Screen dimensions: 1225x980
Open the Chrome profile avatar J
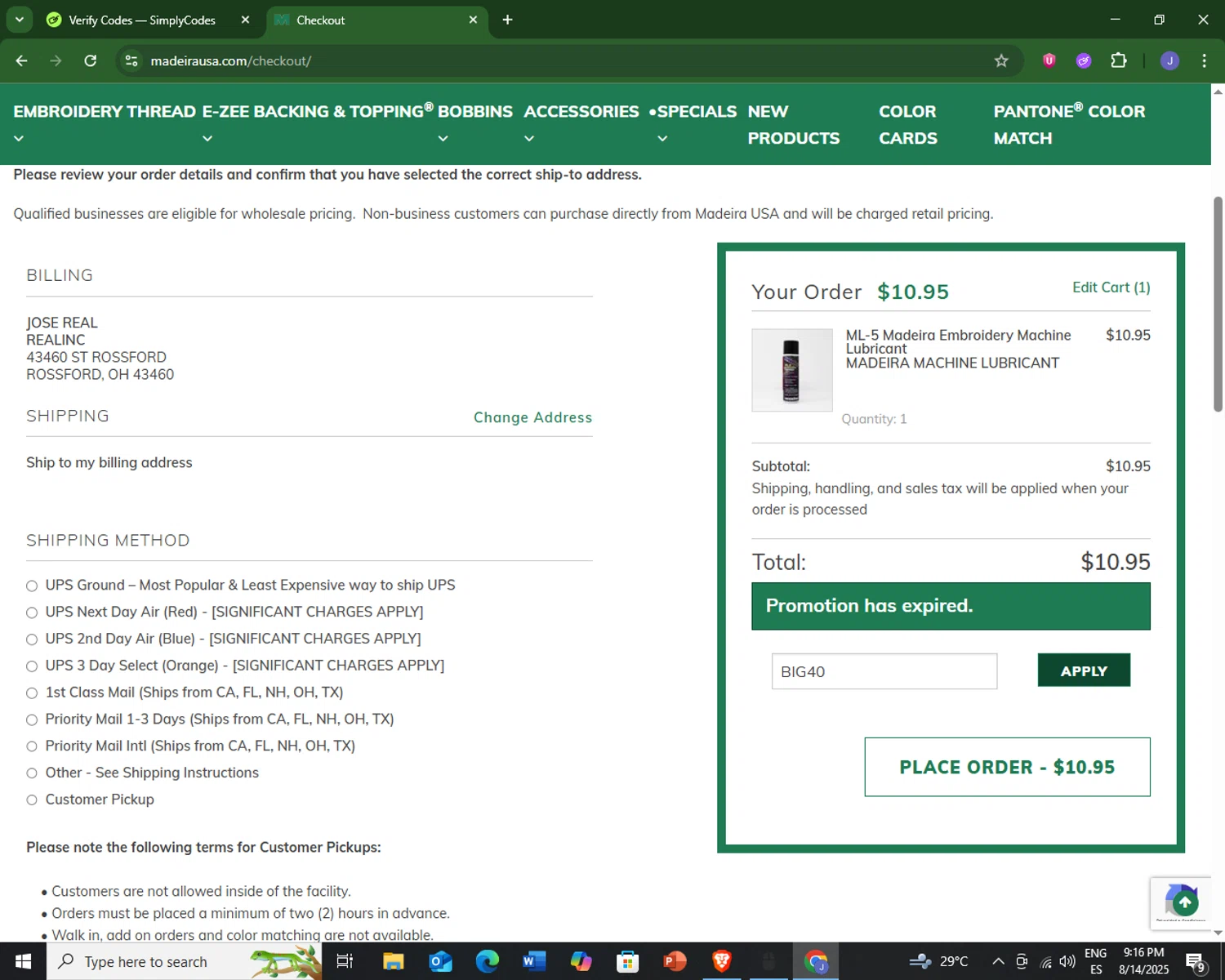pos(1169,60)
